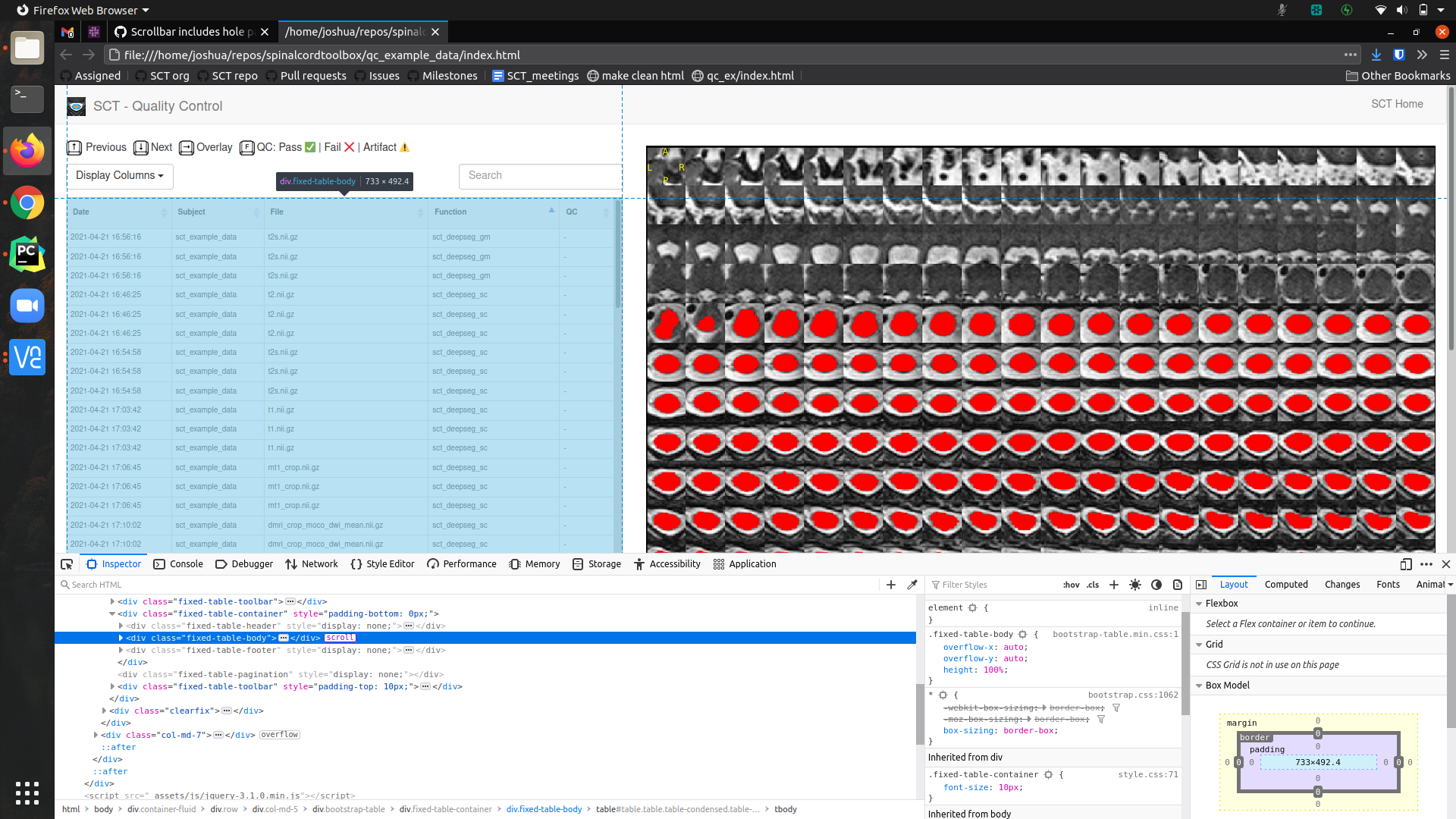Enable light color-scheme simulation (sun icon)

pos(1135,585)
